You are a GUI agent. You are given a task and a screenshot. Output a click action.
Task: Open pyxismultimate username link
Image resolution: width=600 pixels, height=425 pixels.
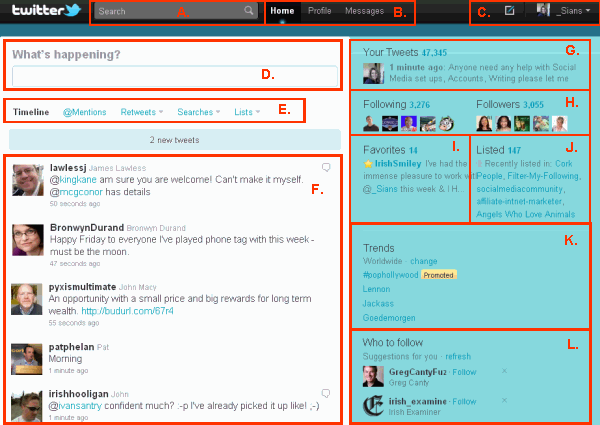[82, 287]
